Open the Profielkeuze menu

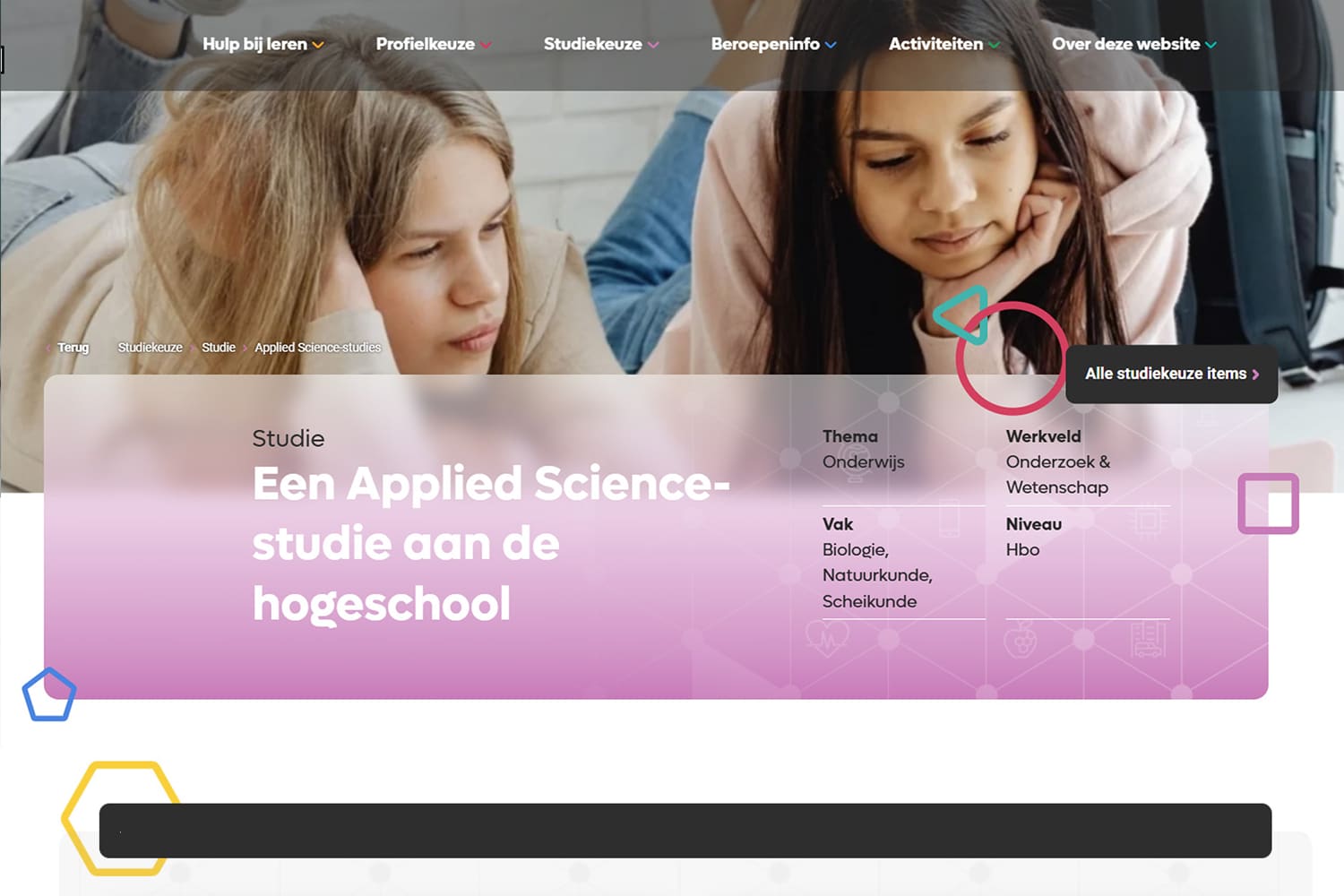[434, 44]
